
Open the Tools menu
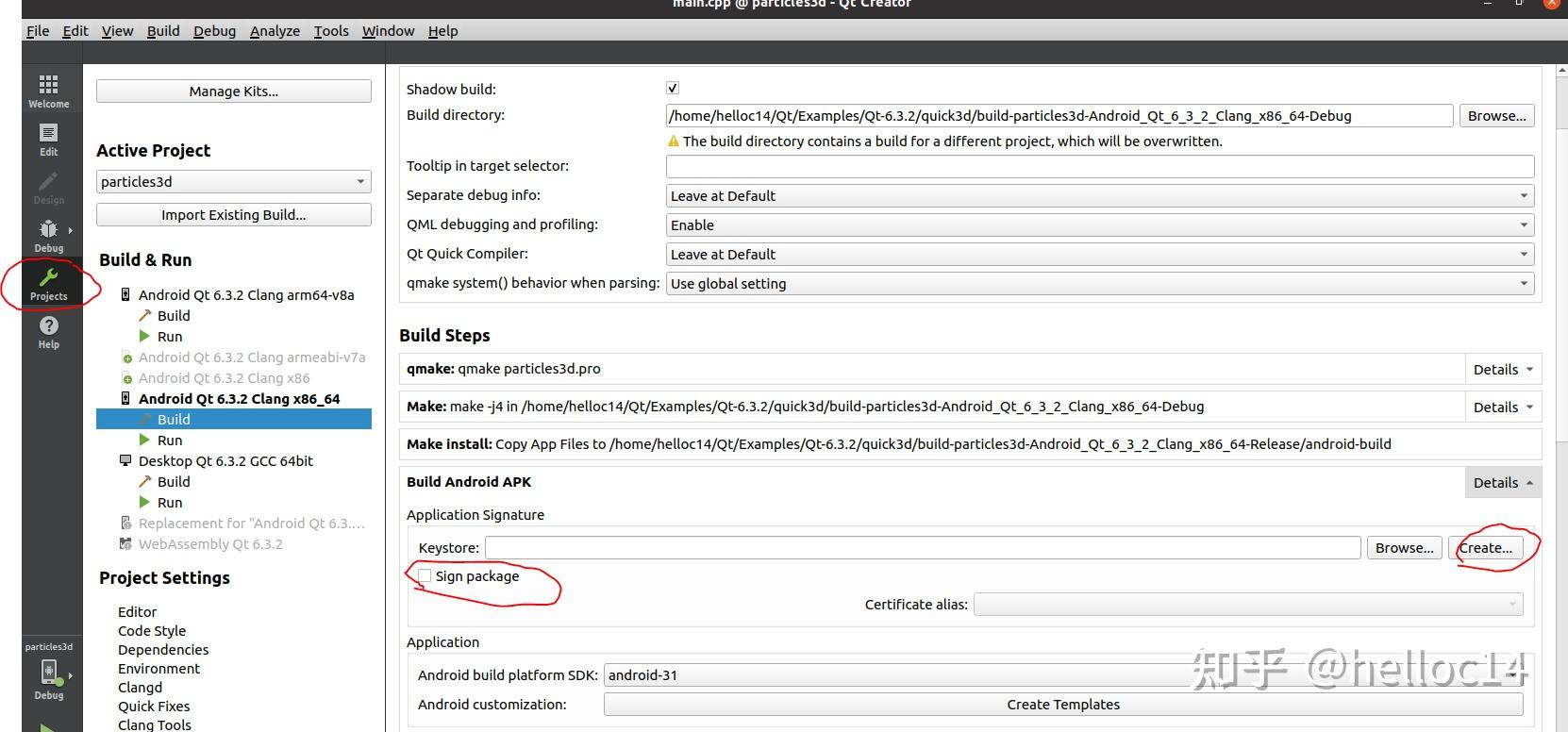[331, 31]
